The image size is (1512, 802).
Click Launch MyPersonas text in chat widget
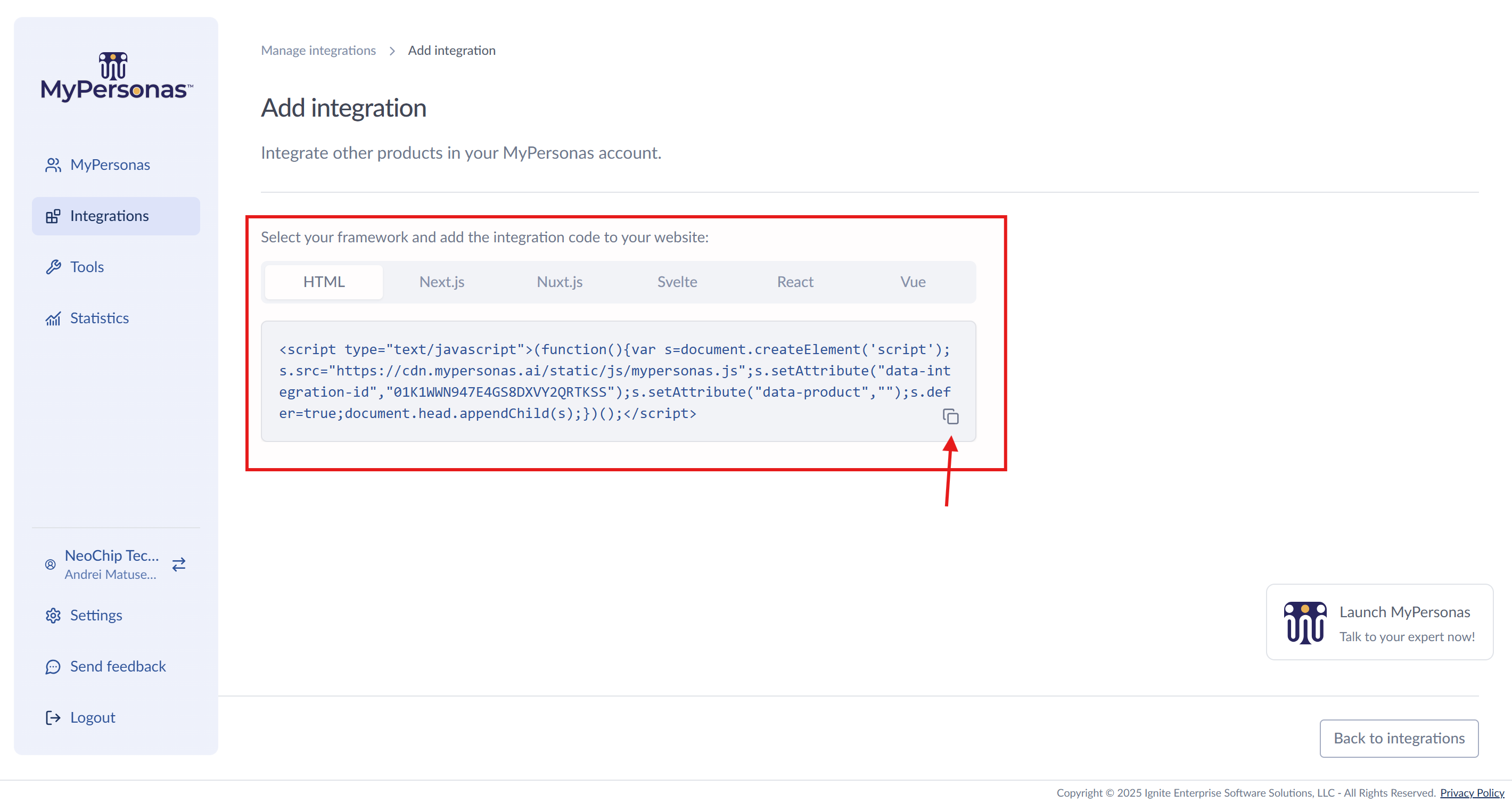pos(1404,612)
